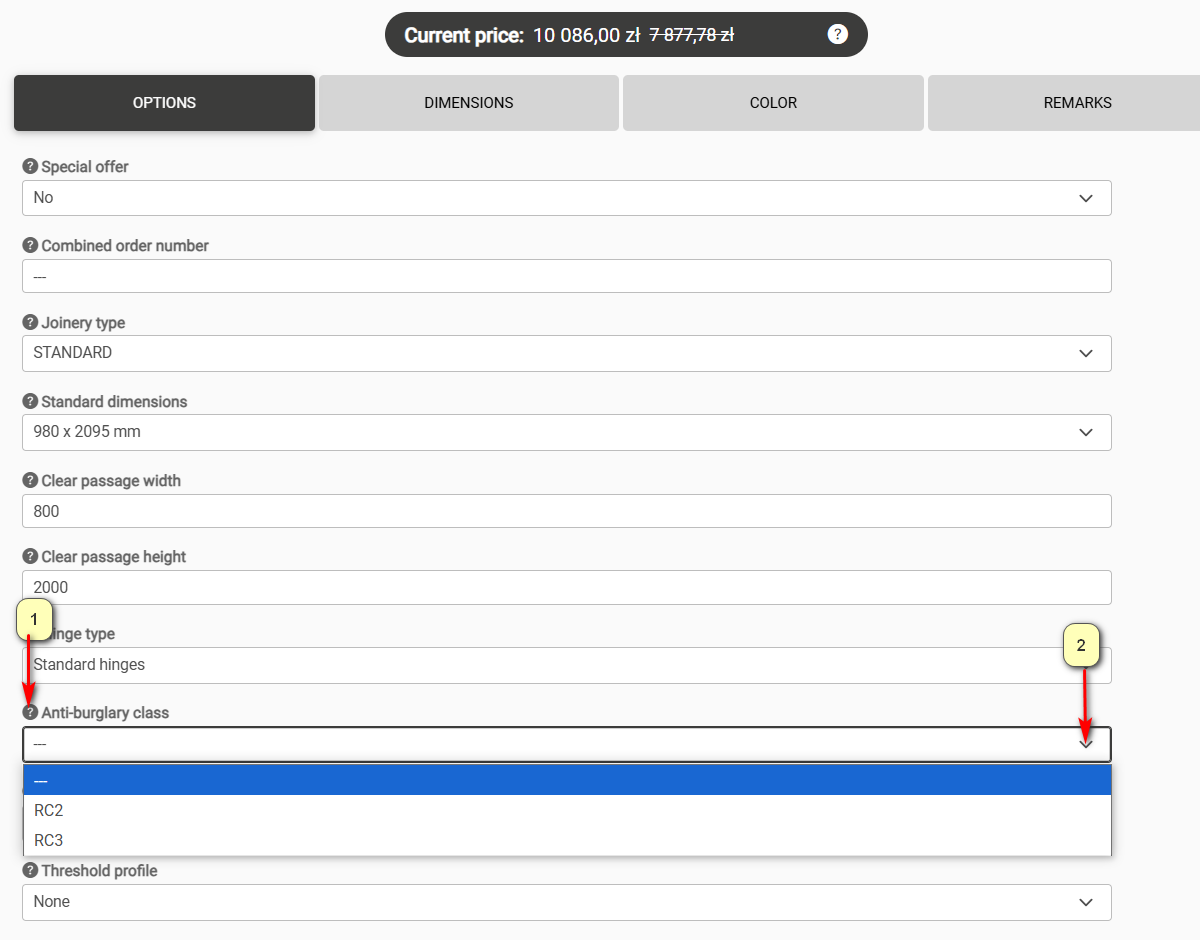Choose RC3 anti-burglary class option
The width and height of the screenshot is (1200, 940).
[x=49, y=840]
